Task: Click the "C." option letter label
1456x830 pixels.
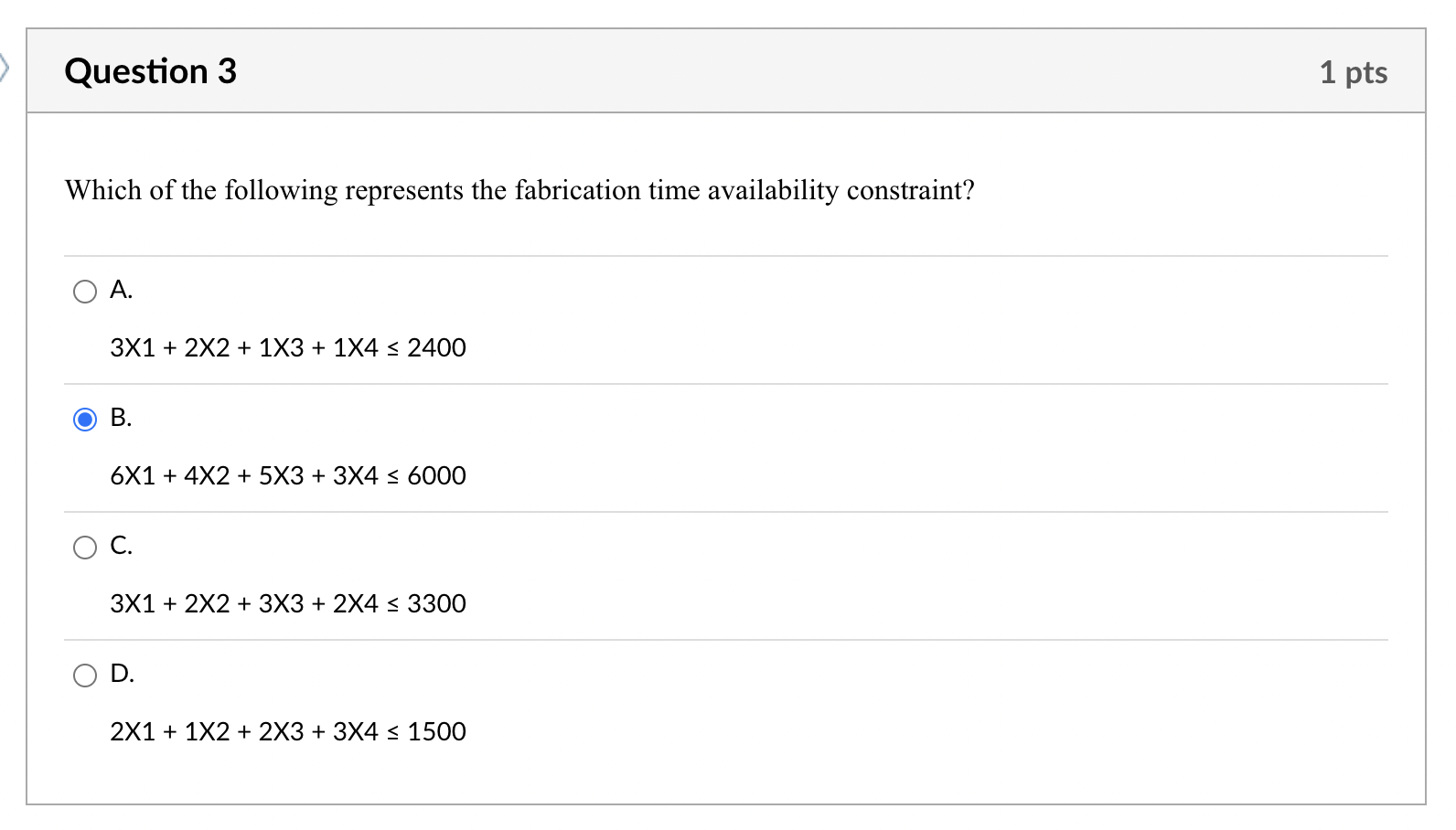Action: (122, 546)
